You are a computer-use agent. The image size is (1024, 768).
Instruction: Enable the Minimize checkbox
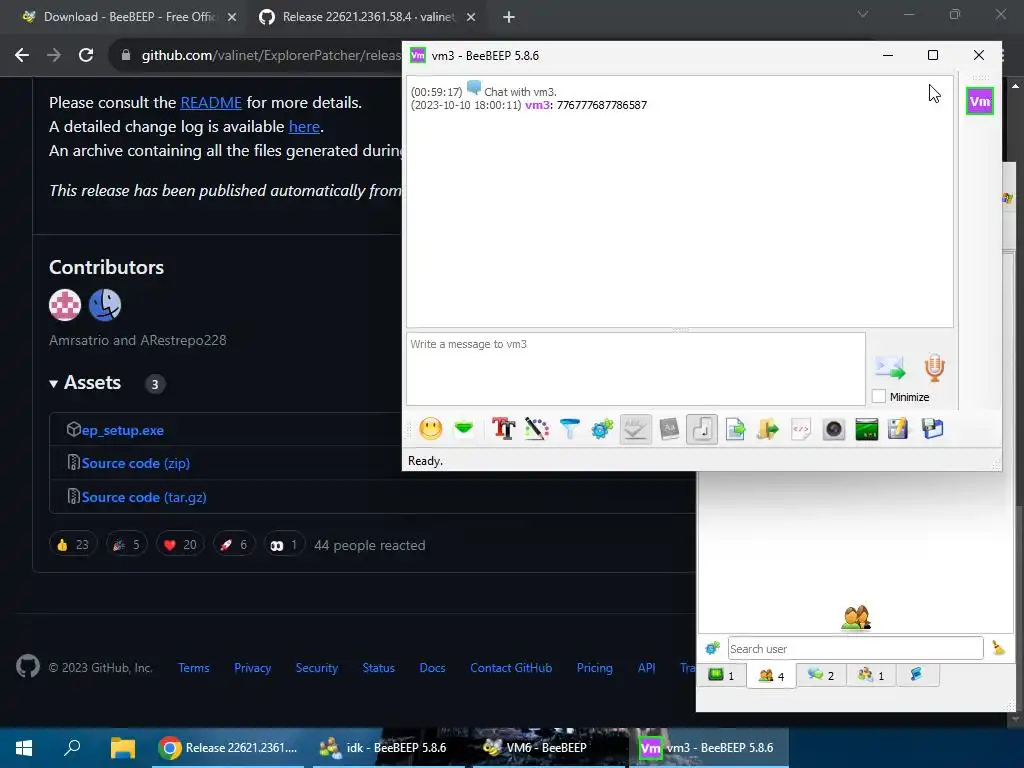pyautogui.click(x=879, y=396)
